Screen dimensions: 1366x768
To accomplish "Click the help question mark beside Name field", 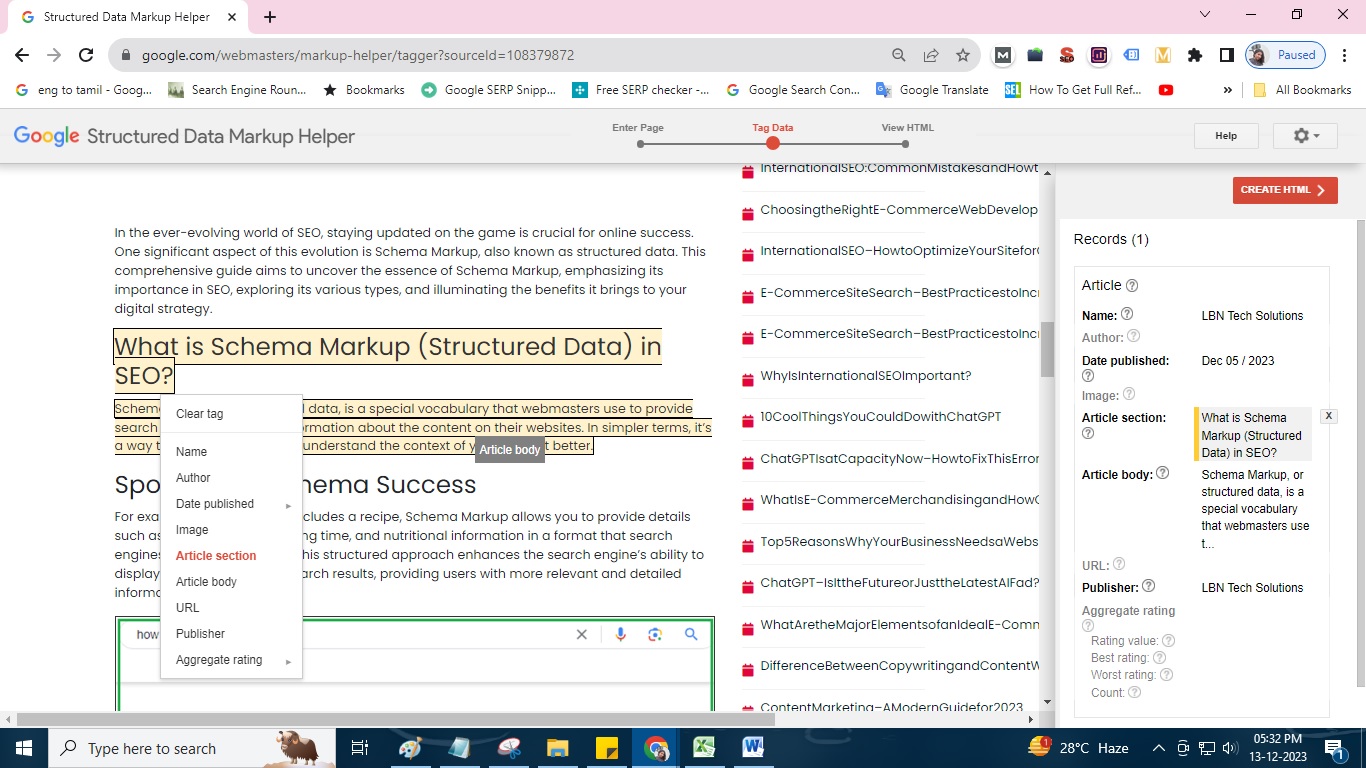I will [x=1127, y=314].
